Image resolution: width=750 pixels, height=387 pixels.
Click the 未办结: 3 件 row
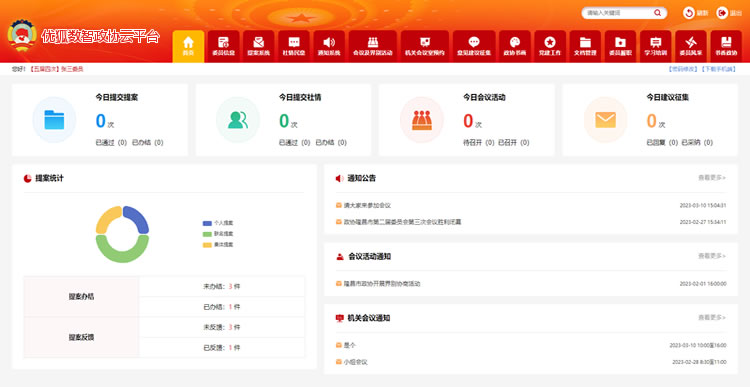click(x=222, y=287)
